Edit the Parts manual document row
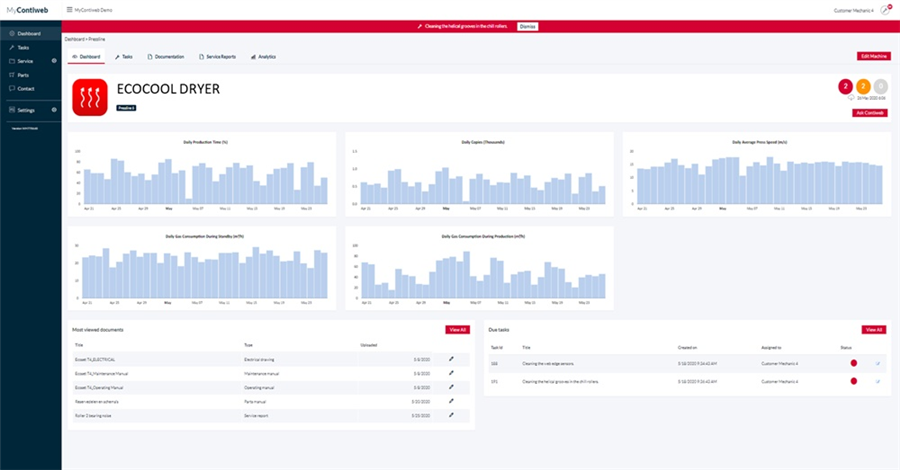 pos(451,401)
